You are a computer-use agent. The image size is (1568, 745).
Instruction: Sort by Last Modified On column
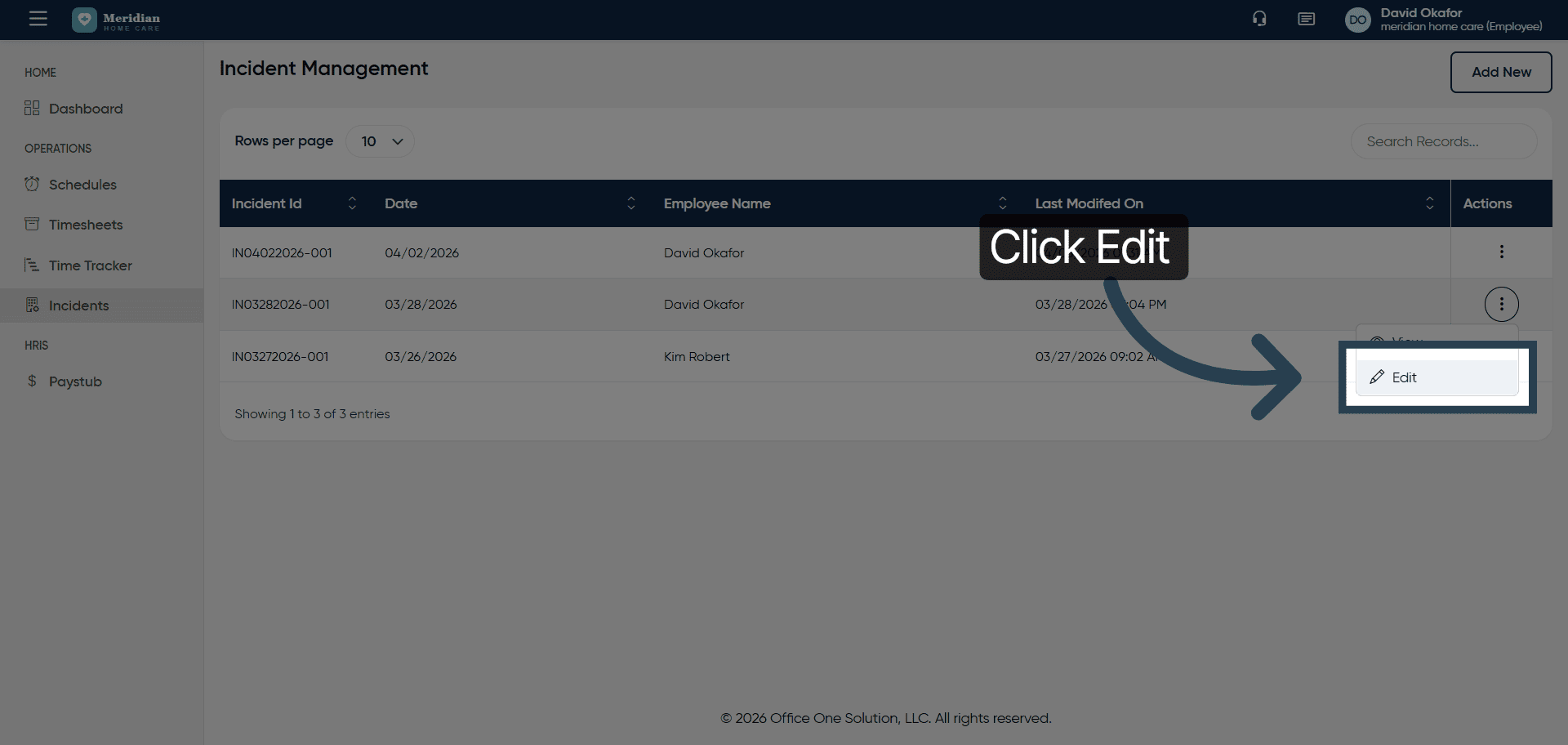(1429, 203)
